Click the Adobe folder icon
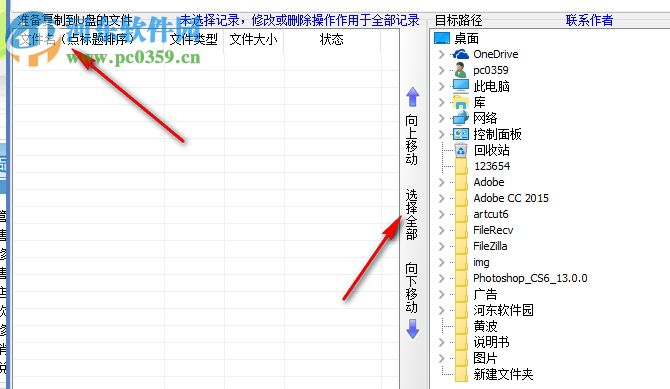Screen dimensions: 670x389 461,182
